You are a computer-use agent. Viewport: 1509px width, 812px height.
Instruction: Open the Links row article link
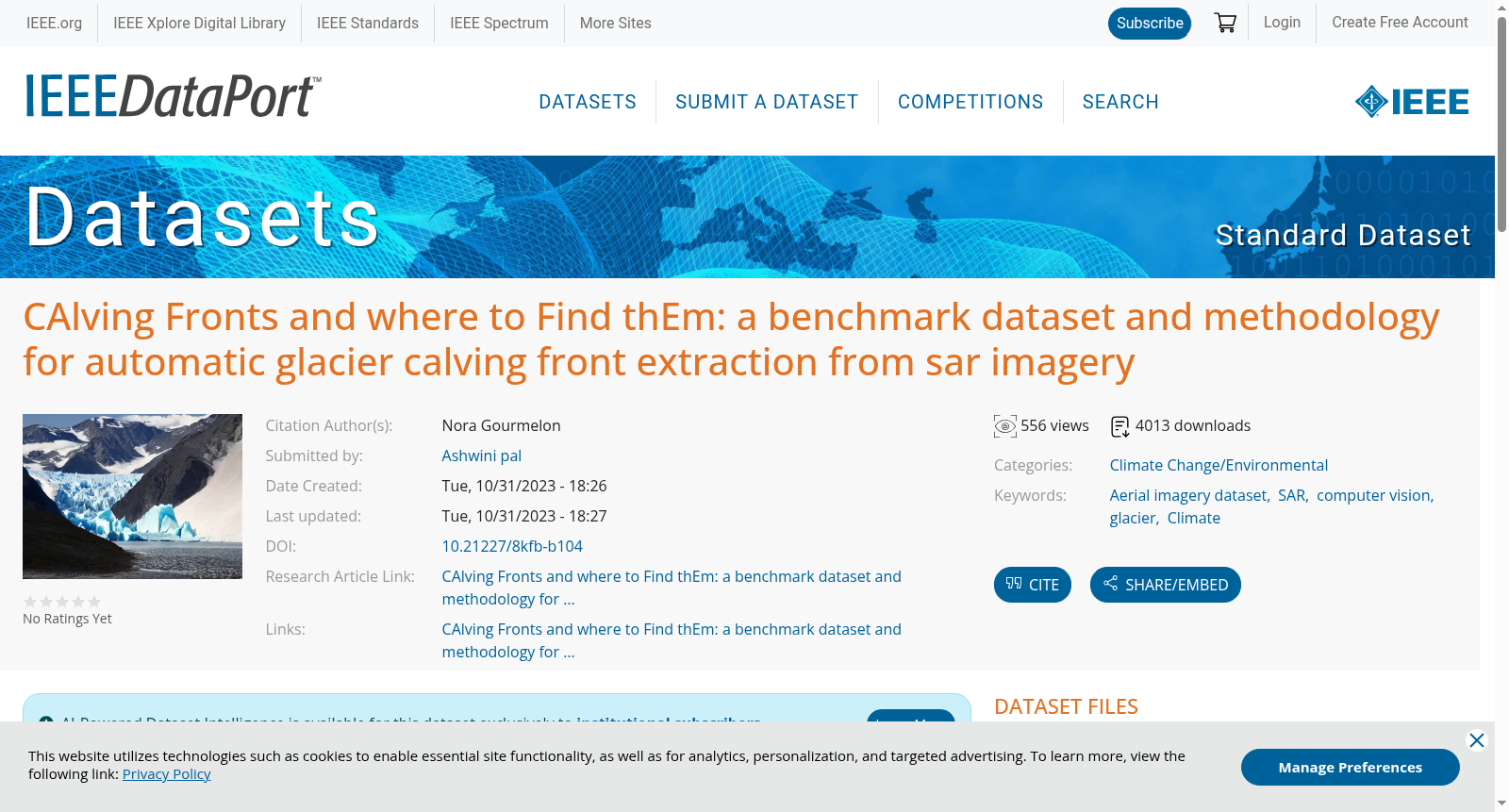672,640
